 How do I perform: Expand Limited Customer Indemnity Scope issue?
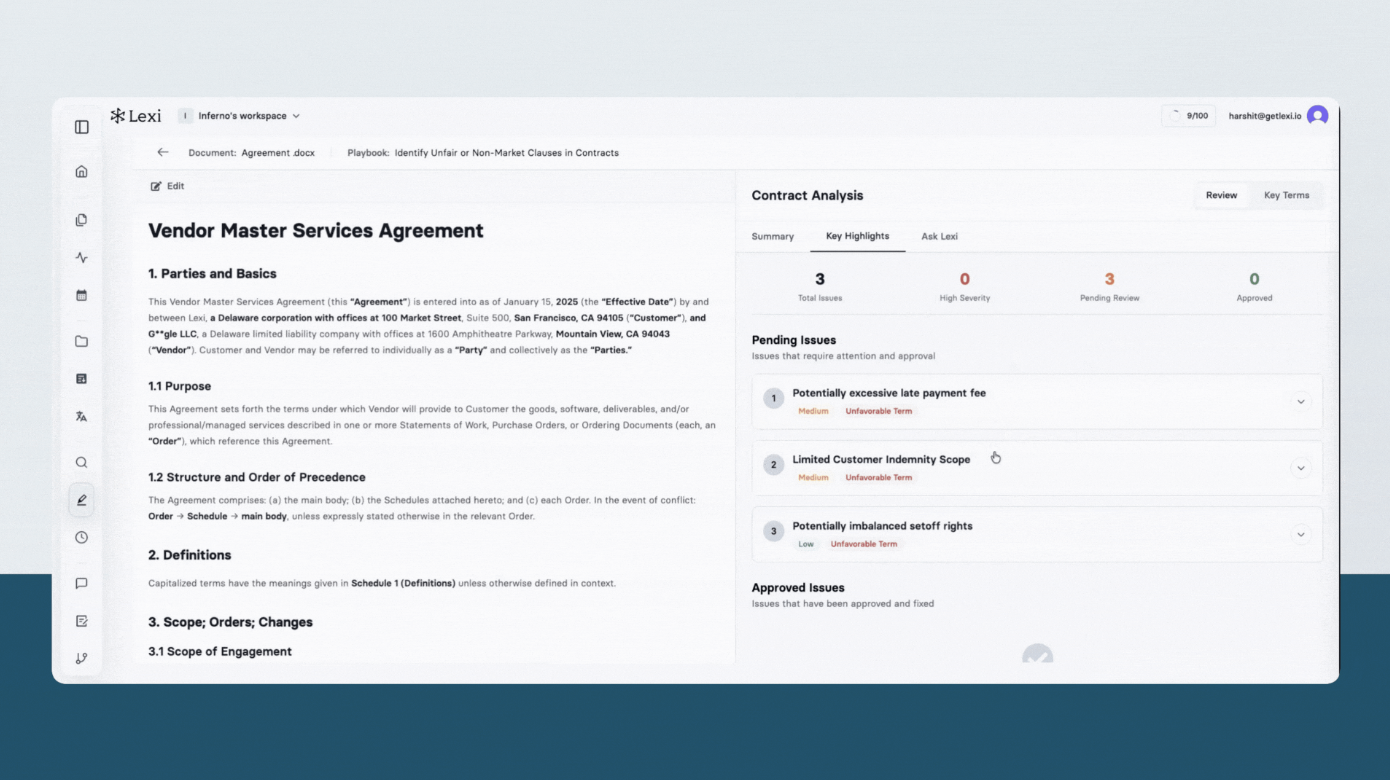click(x=1300, y=468)
